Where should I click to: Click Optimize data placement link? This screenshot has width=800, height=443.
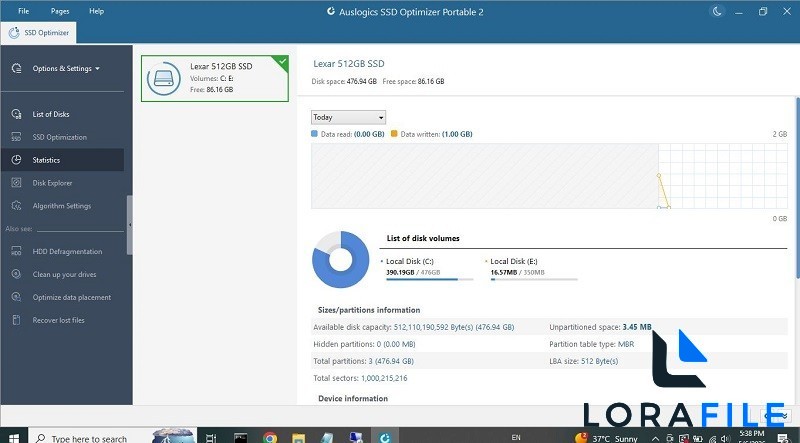pos(71,297)
